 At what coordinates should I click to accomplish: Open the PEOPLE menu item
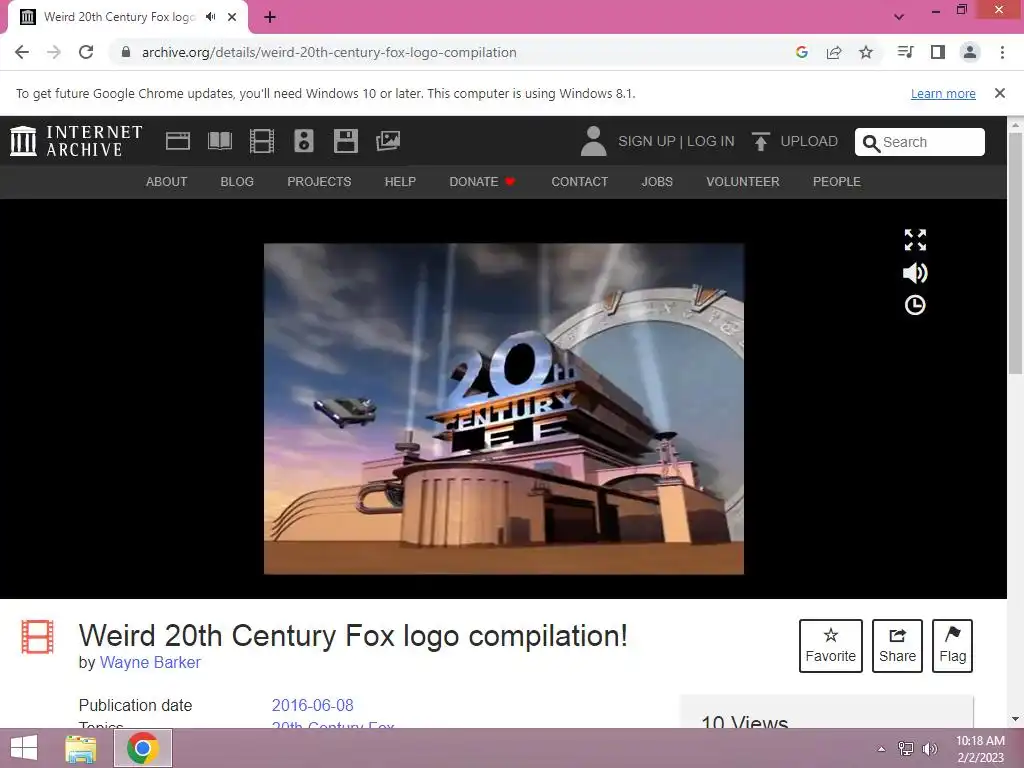click(837, 182)
